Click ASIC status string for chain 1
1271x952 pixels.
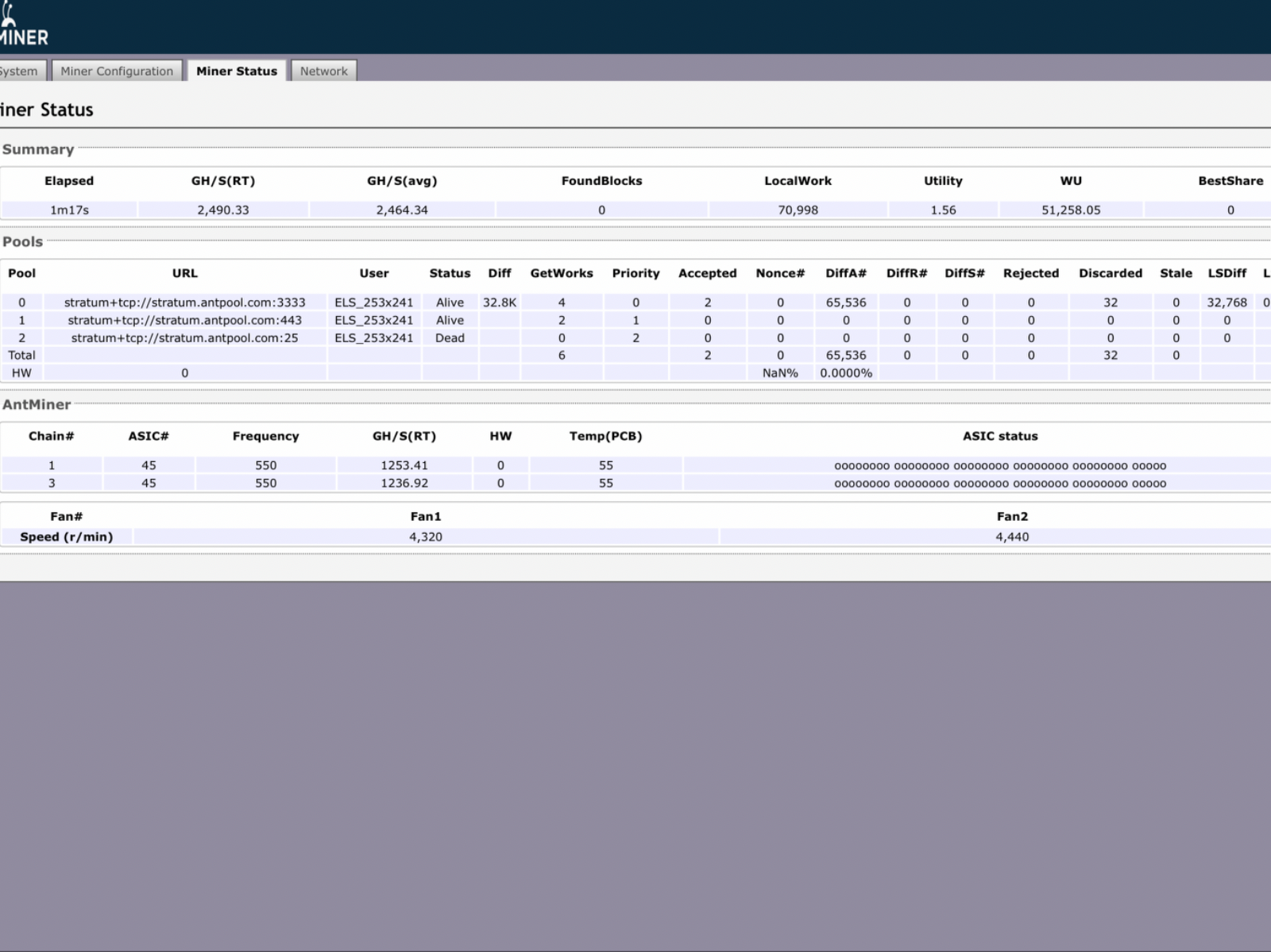pos(1000,466)
